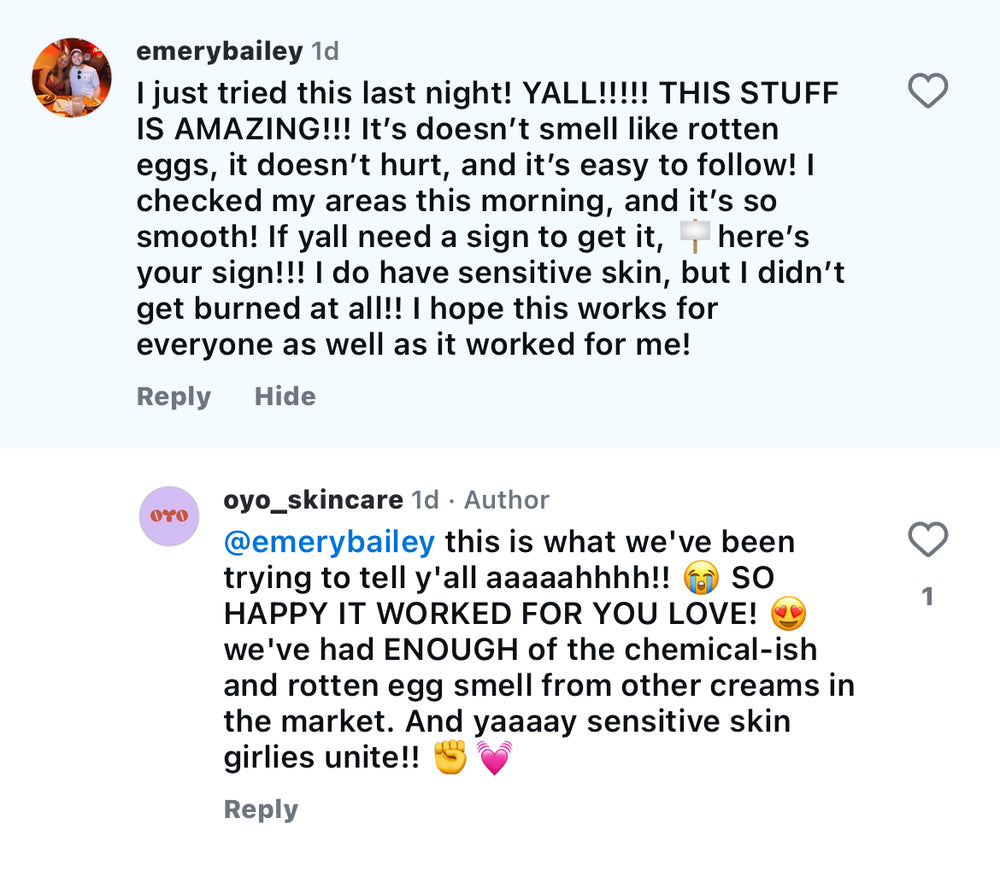Like emerybailey's comment with the heart
The image size is (1000, 877).
927,92
